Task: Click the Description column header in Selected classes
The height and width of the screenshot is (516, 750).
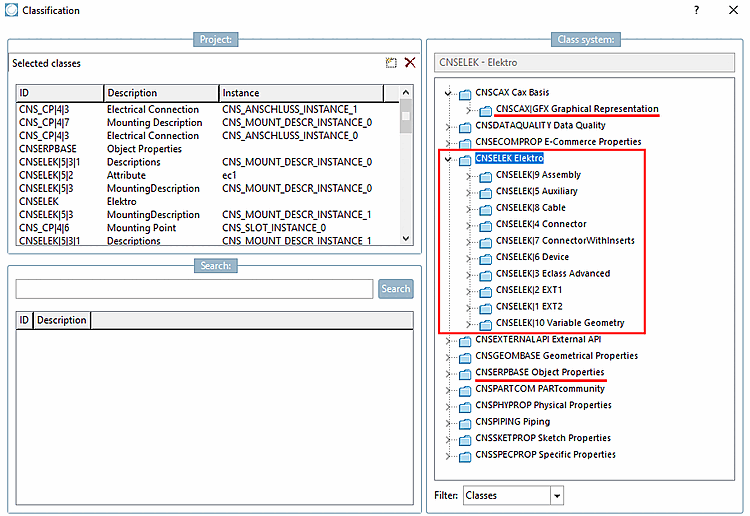Action: tap(161, 93)
